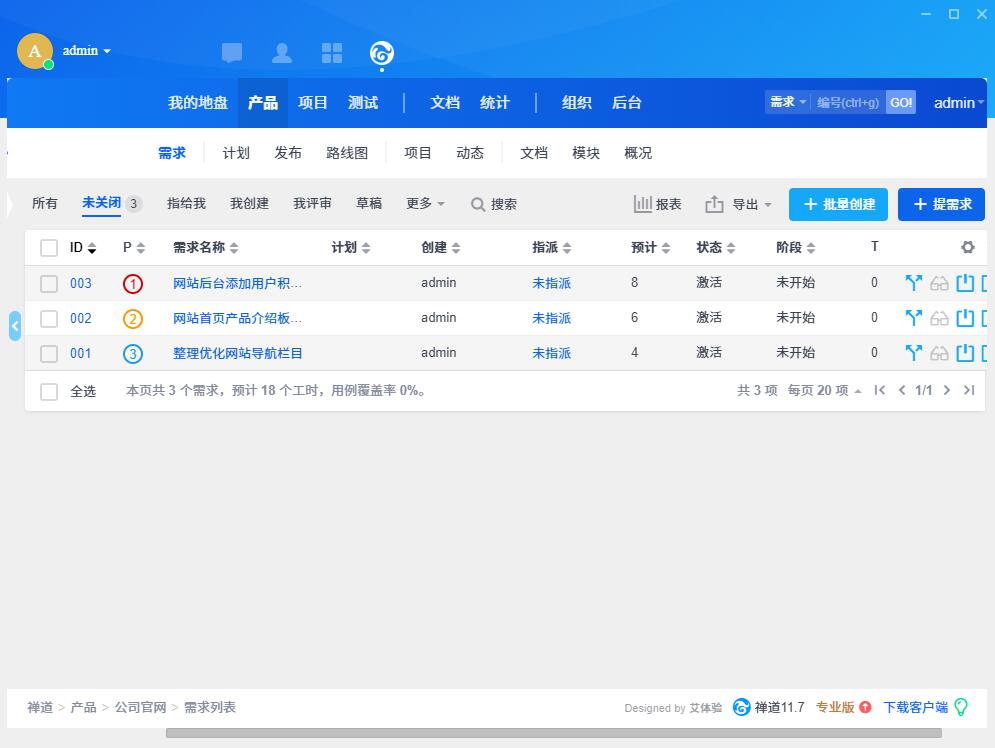Open the chat messages icon

tap(232, 53)
